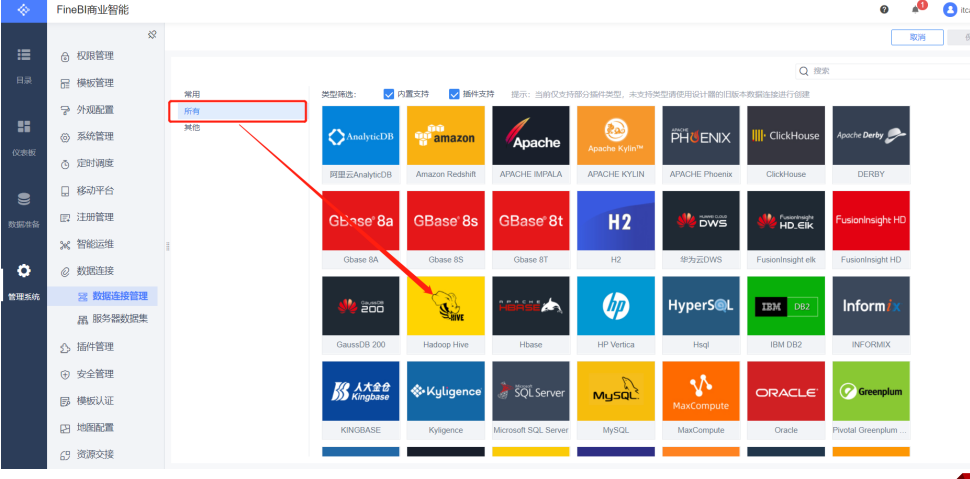Viewport: 970px width, 479px height.
Task: Select the Amazon Redshift tile
Action: tap(445, 144)
